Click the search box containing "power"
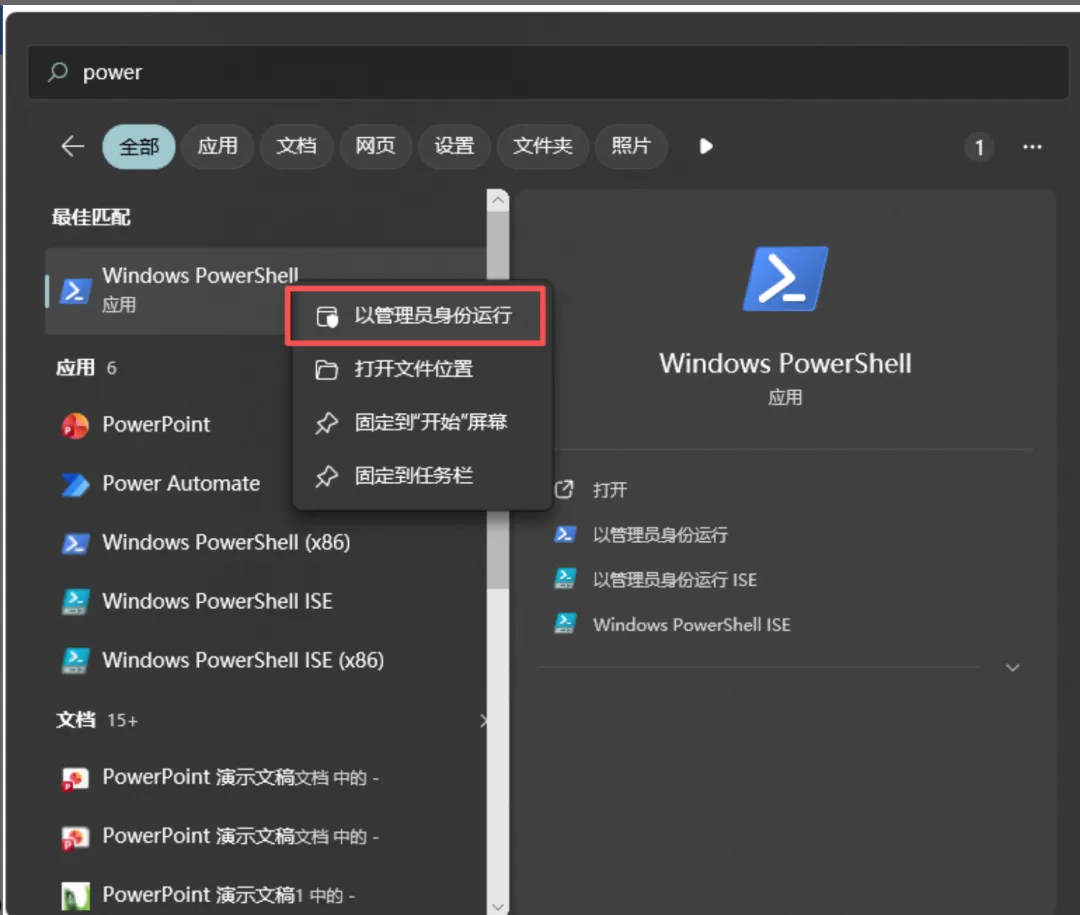Screen dimensions: 1080x915 [x=548, y=72]
